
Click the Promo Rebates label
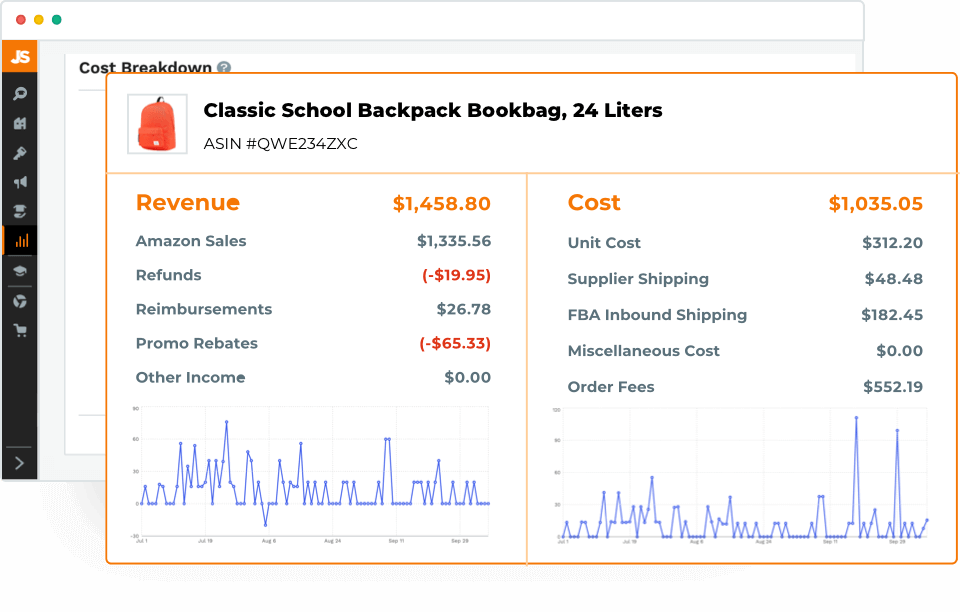coord(197,343)
